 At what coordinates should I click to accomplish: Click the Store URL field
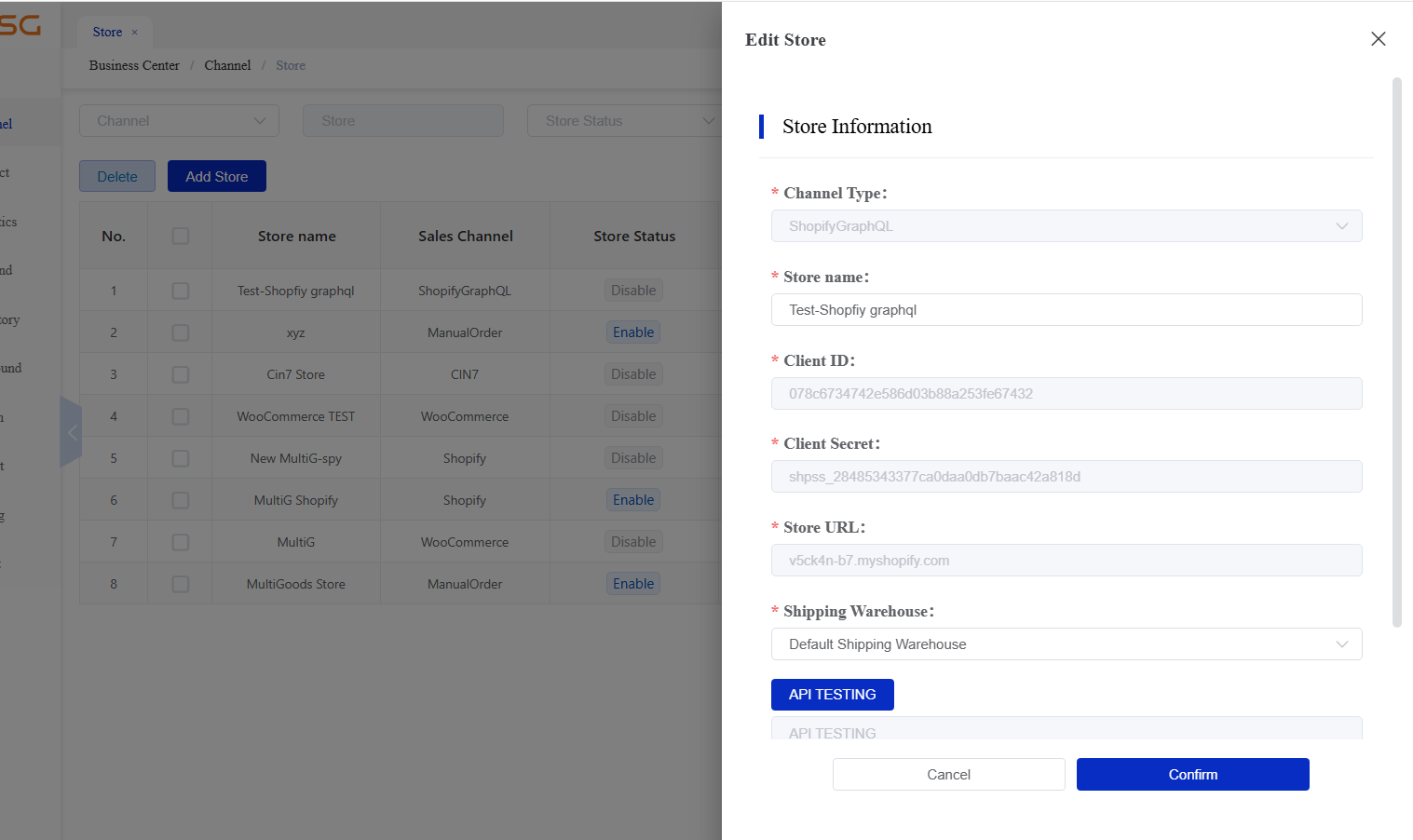coord(1067,561)
